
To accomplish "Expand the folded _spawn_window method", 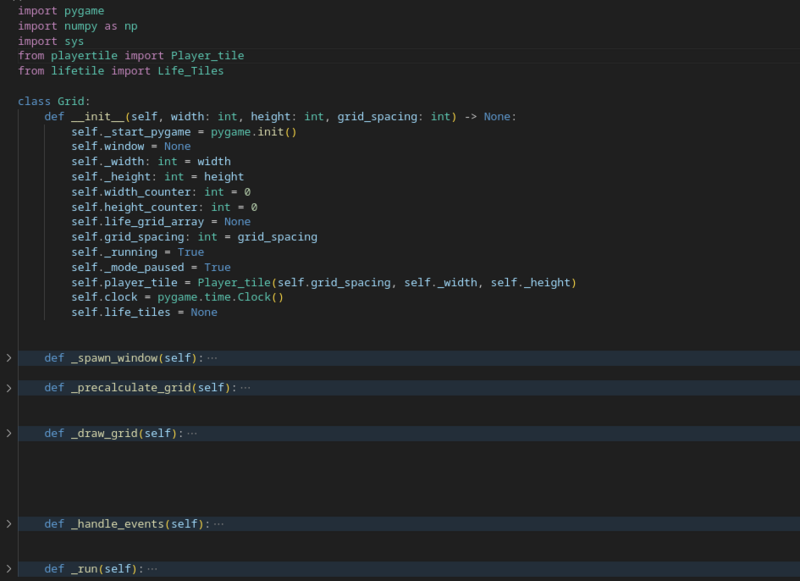I will [9, 358].
